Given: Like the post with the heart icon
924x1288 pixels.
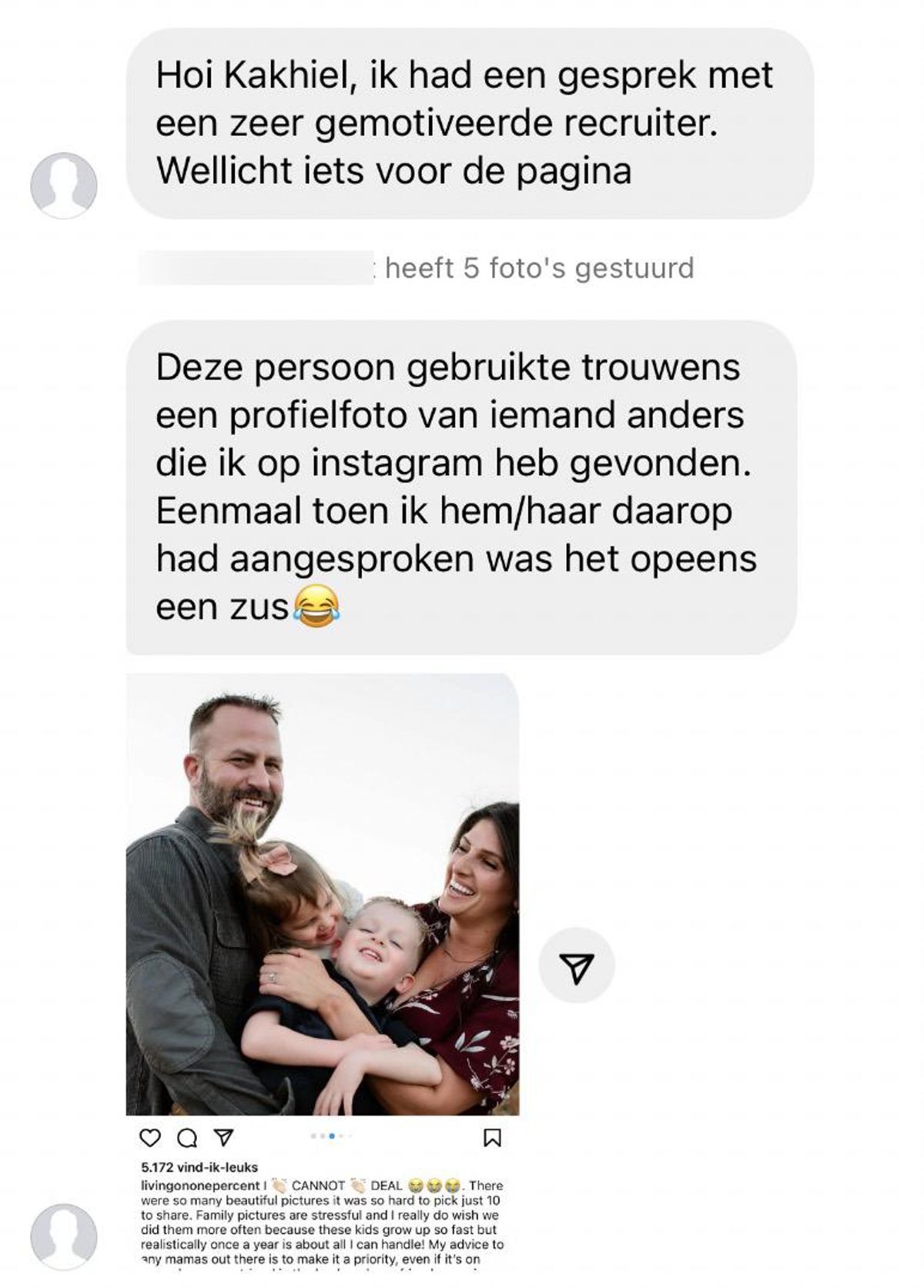Looking at the screenshot, I should pos(152,1137).
